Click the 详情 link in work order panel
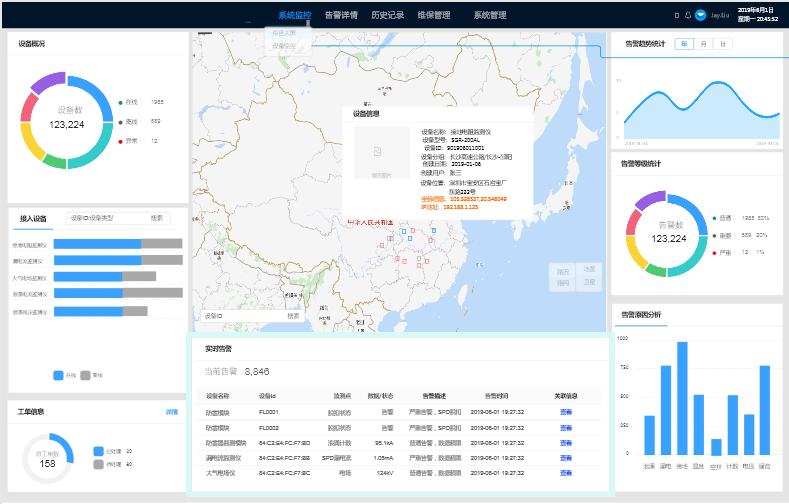The height and width of the screenshot is (504, 789). click(171, 411)
